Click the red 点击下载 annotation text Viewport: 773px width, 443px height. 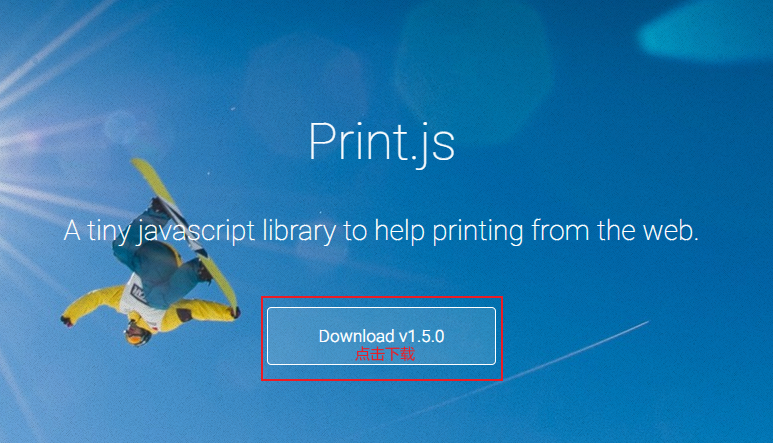[385, 354]
